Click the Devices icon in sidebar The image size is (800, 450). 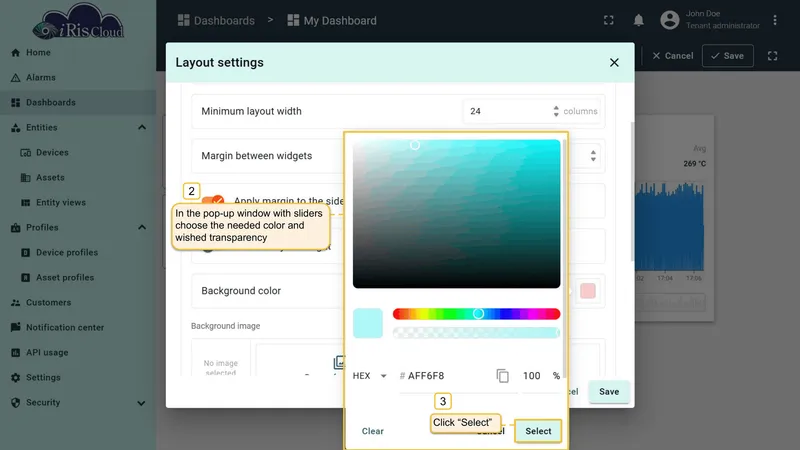(x=26, y=153)
